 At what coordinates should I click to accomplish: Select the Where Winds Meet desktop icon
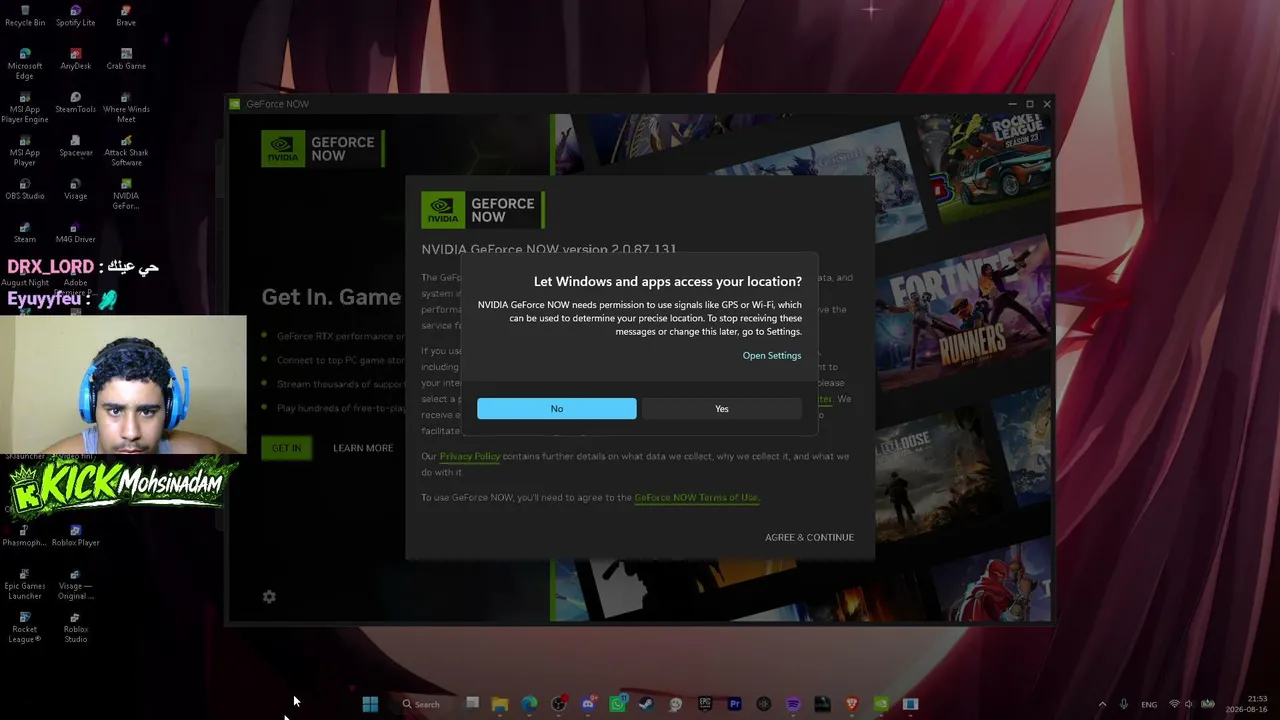click(x=126, y=108)
